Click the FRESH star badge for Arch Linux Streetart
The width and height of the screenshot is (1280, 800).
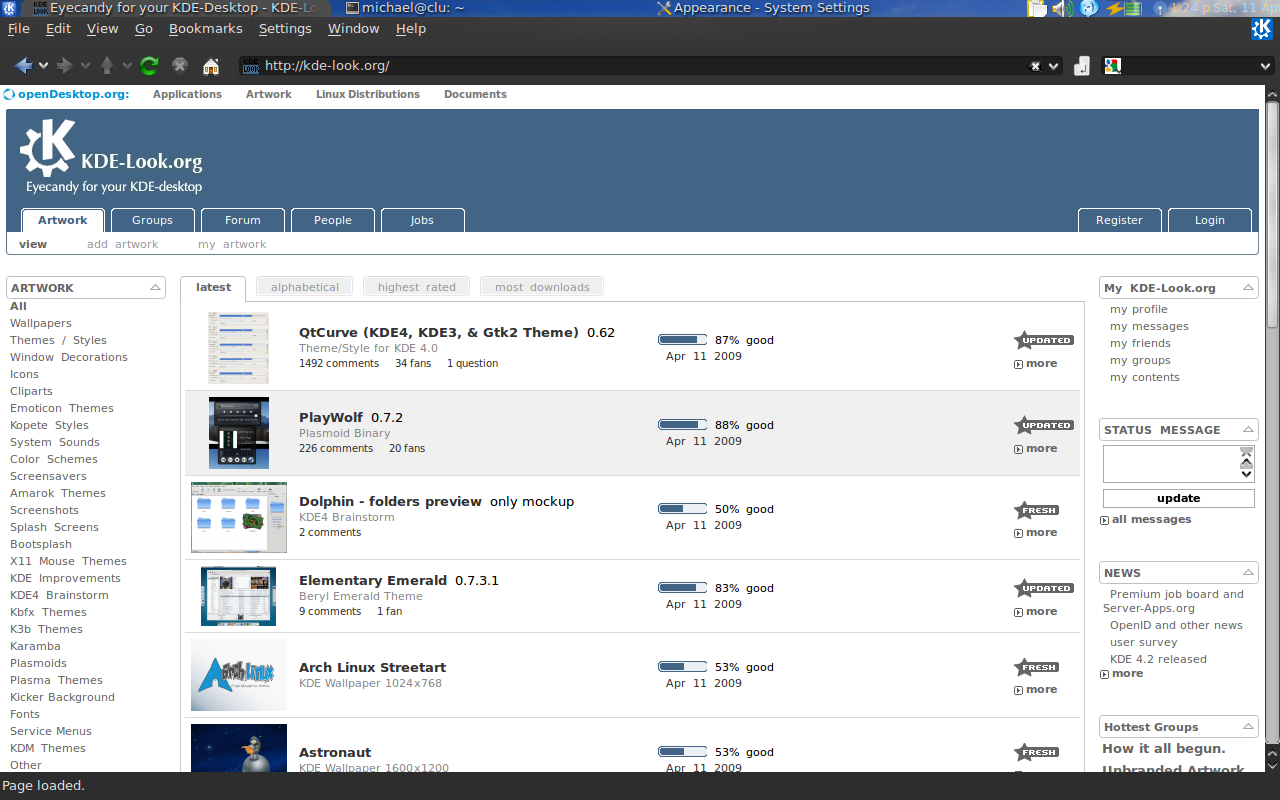coord(1036,667)
